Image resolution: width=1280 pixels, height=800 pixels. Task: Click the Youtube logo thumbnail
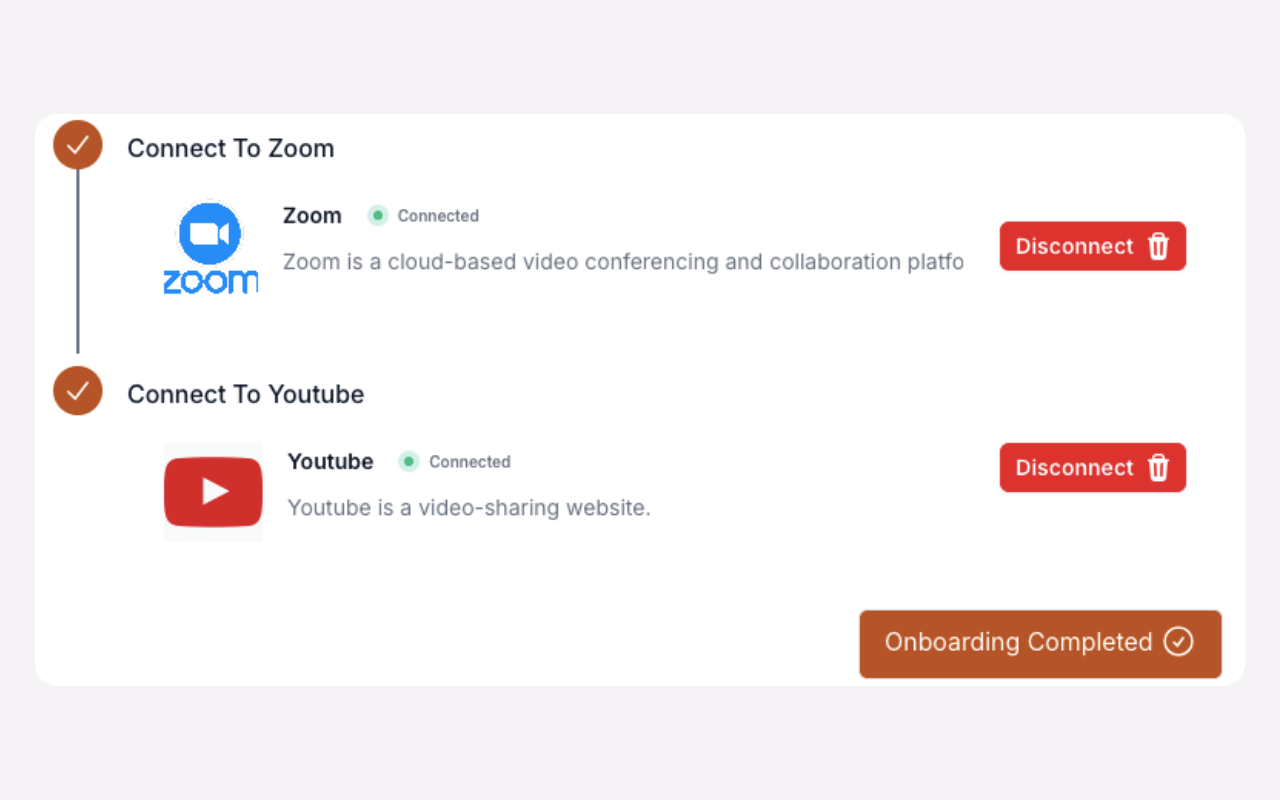tap(212, 491)
